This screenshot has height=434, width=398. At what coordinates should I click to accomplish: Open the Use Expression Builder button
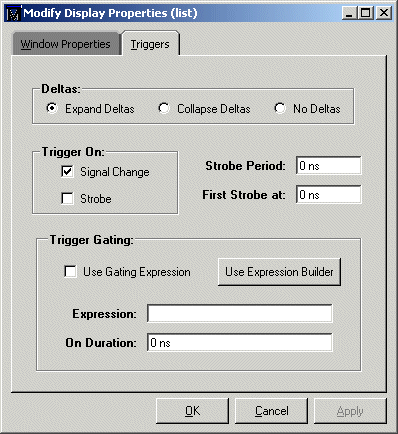click(279, 272)
